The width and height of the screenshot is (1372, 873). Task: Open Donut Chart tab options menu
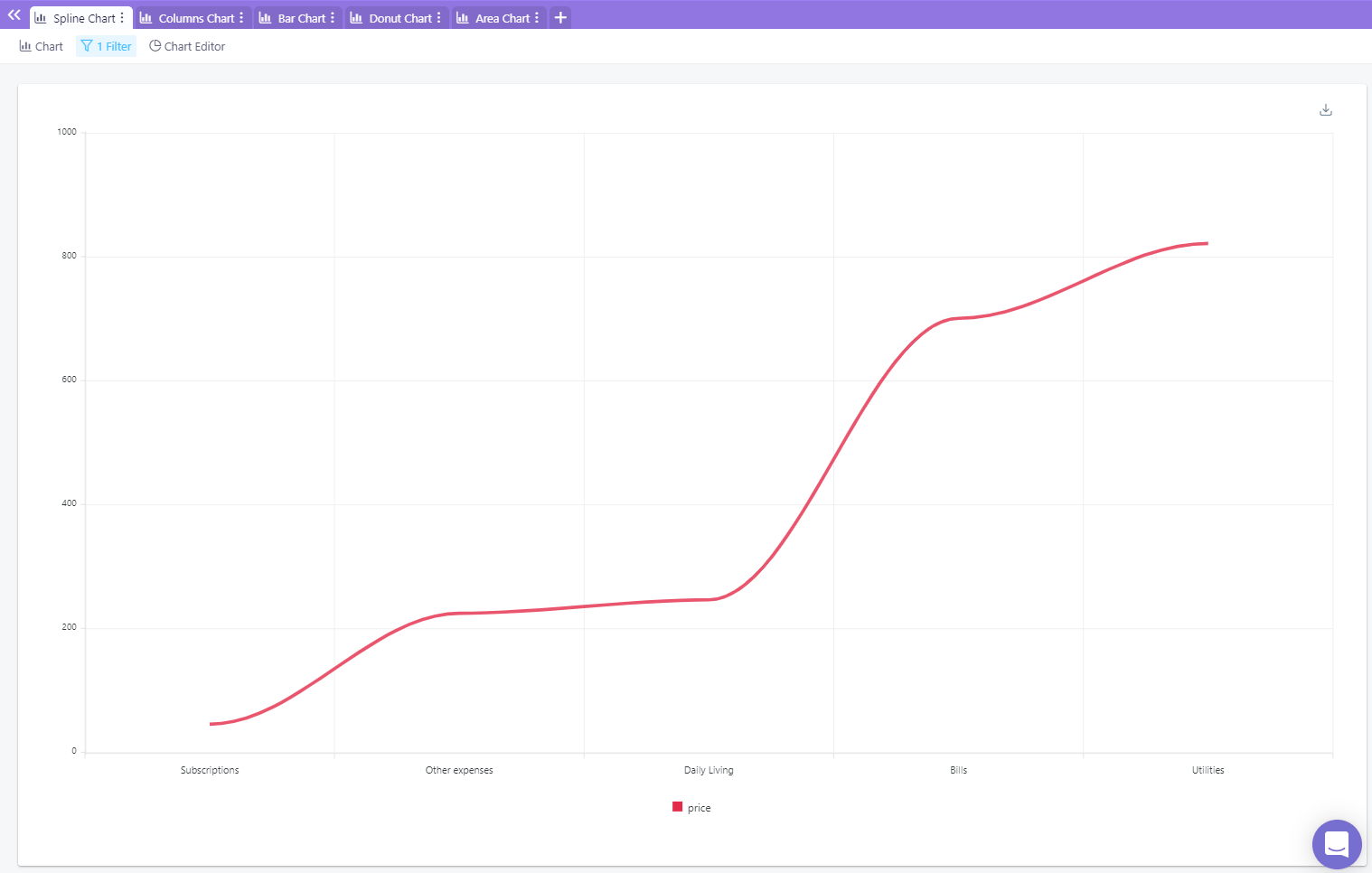[x=439, y=18]
